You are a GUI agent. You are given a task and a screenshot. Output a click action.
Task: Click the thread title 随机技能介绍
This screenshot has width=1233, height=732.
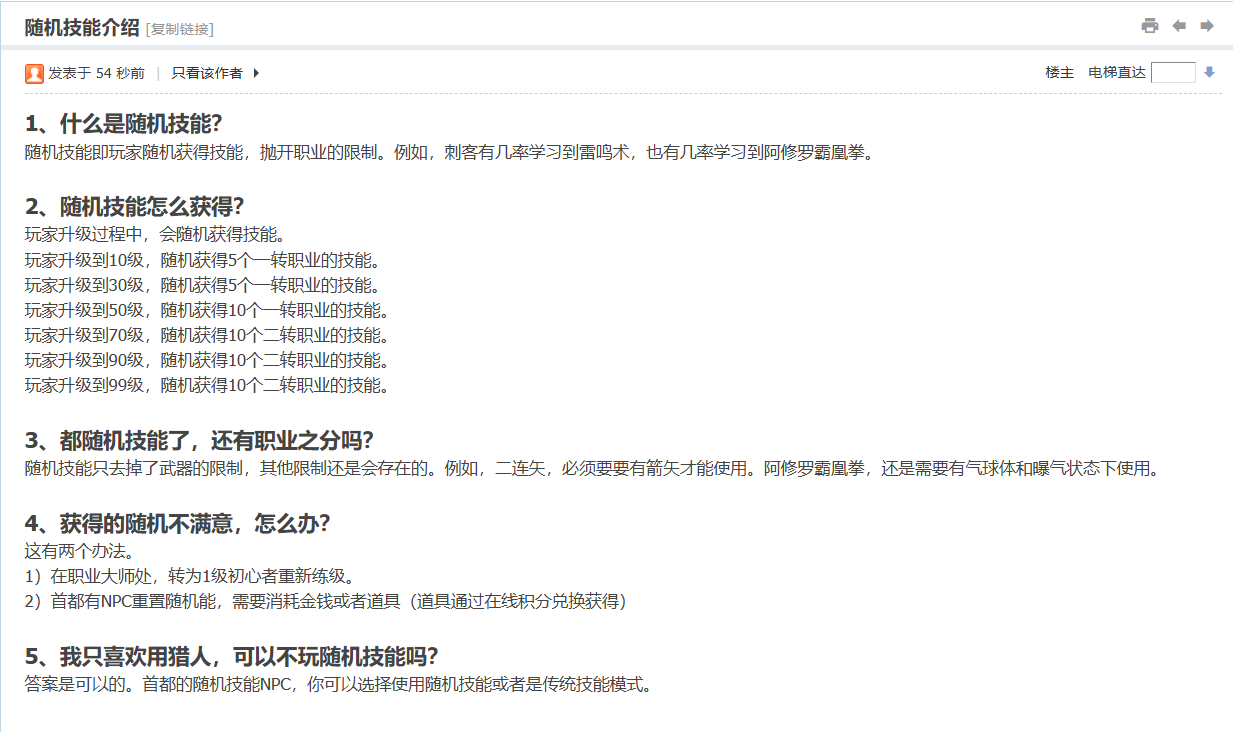point(82,28)
